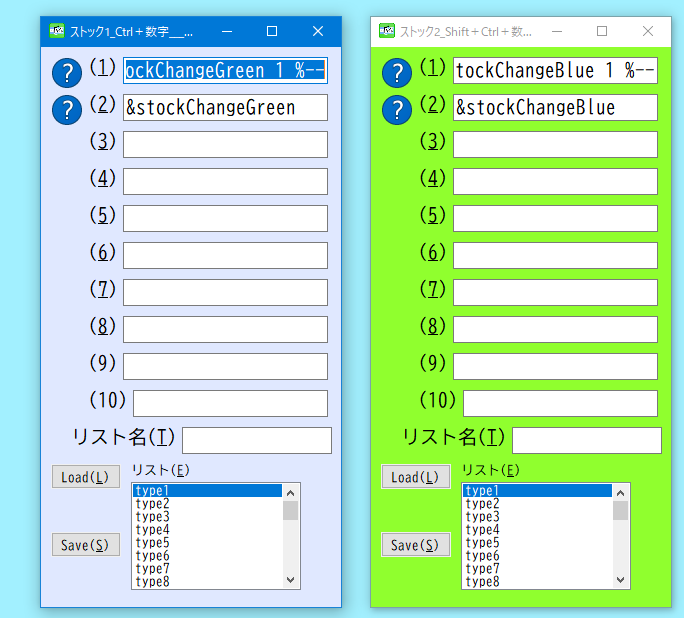The height and width of the screenshot is (618, 684).
Task: Click field (10) in the green window
Action: [x=560, y=403]
